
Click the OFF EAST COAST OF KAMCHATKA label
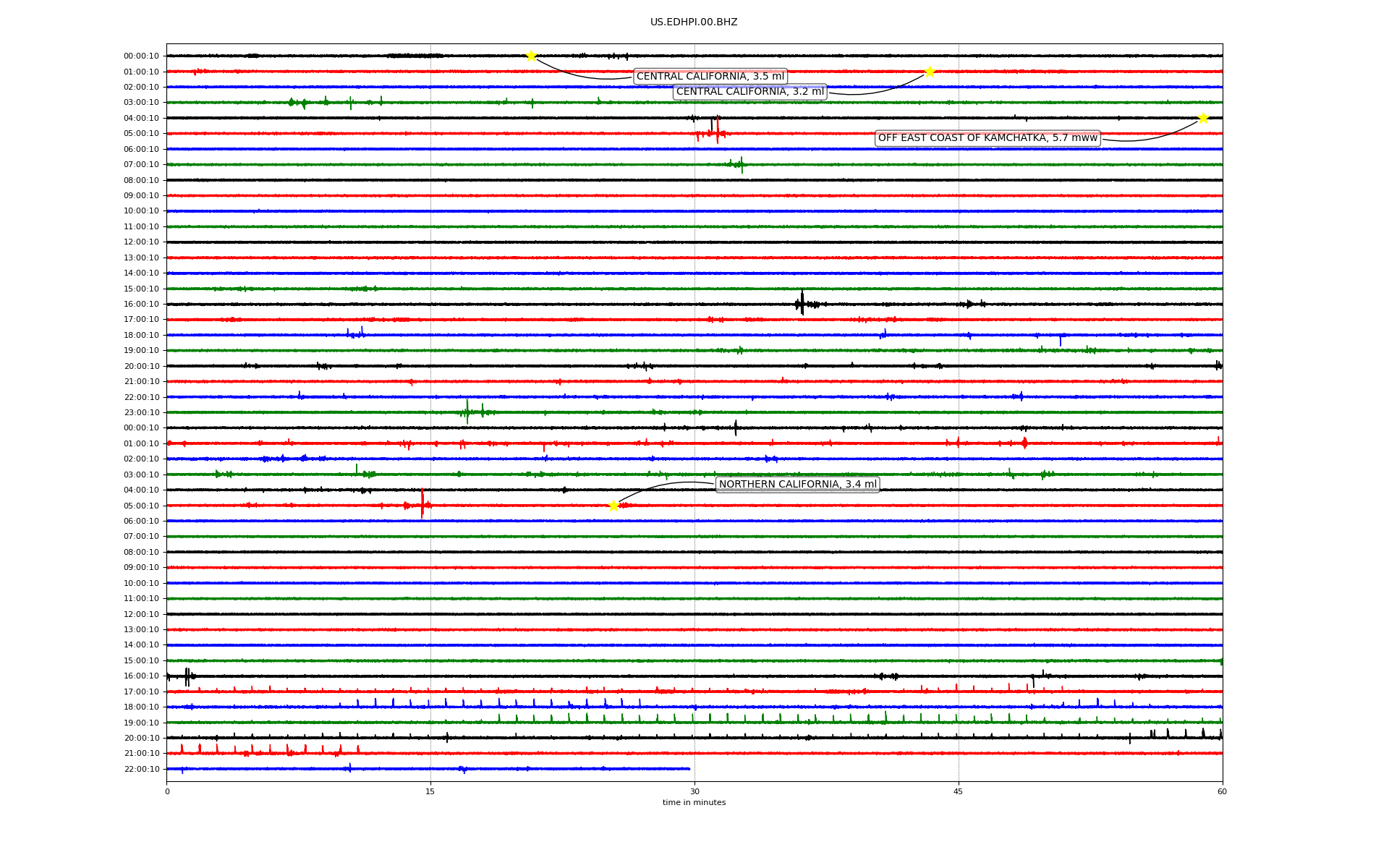coord(987,138)
